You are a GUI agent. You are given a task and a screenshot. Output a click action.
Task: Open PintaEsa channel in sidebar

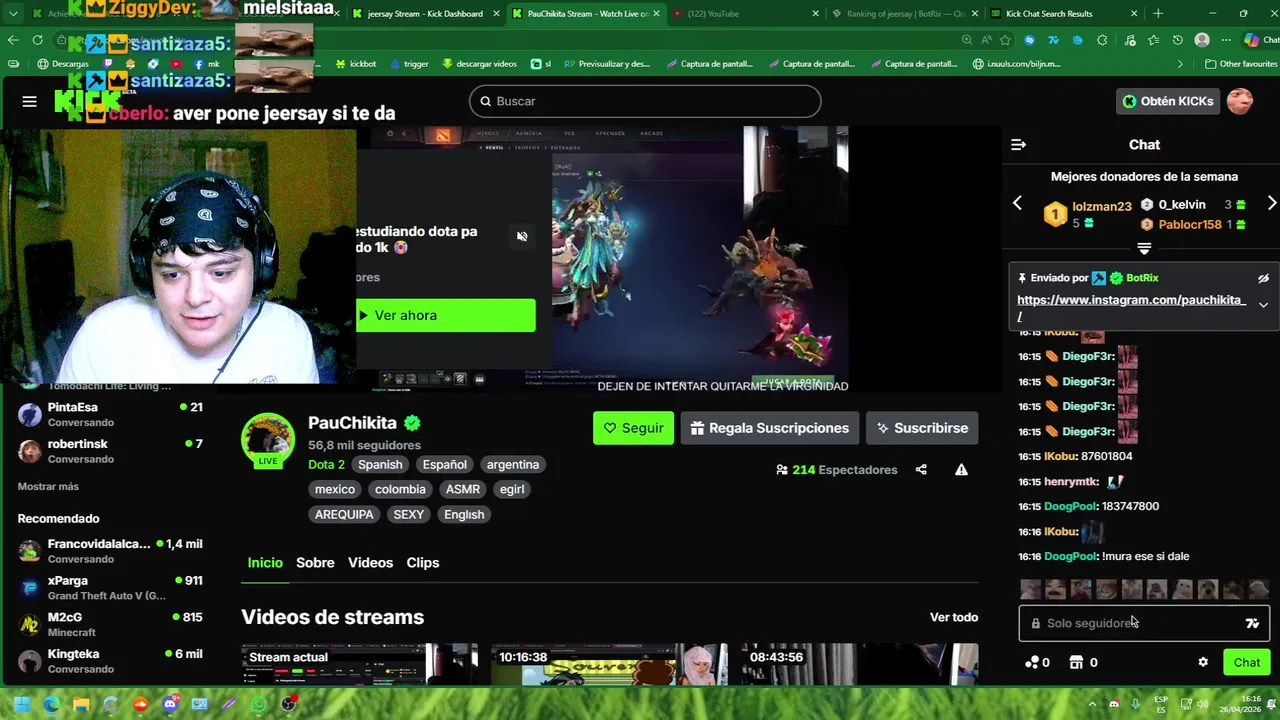(110, 414)
